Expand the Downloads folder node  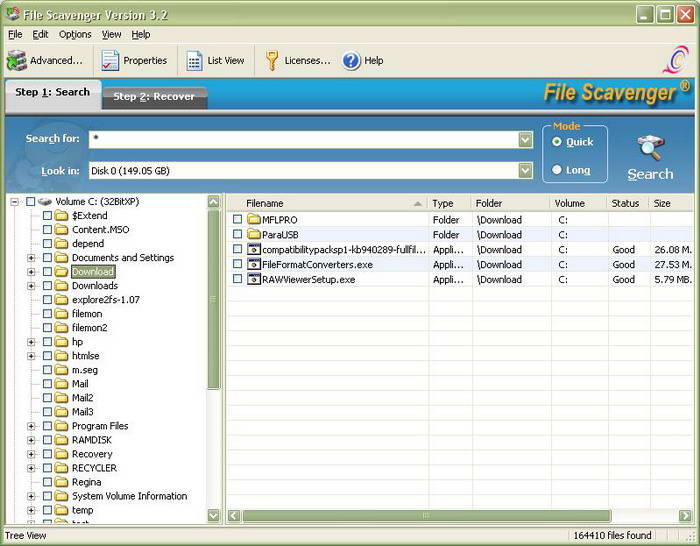point(31,286)
